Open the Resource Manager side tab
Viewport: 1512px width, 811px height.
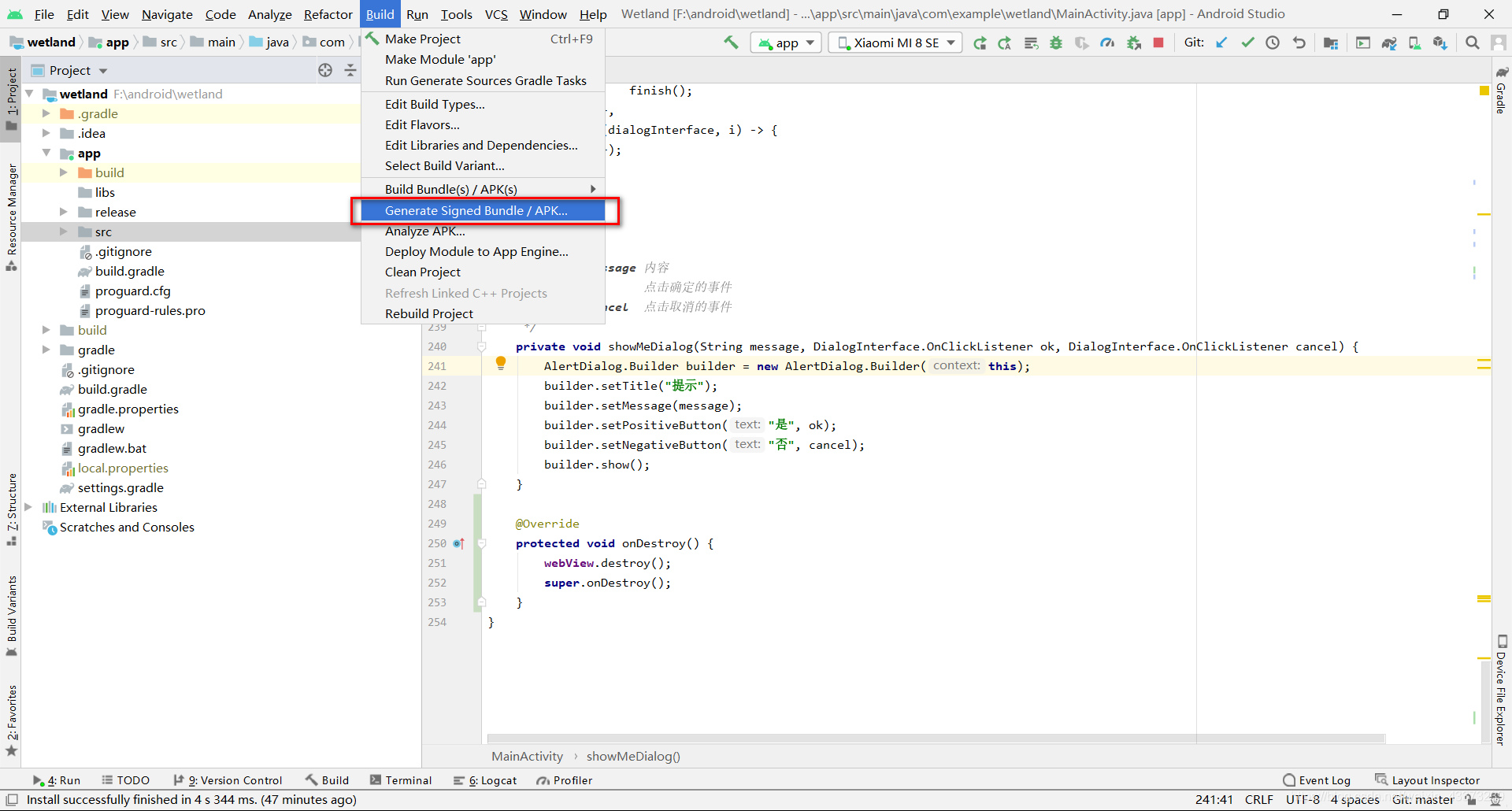[x=12, y=217]
